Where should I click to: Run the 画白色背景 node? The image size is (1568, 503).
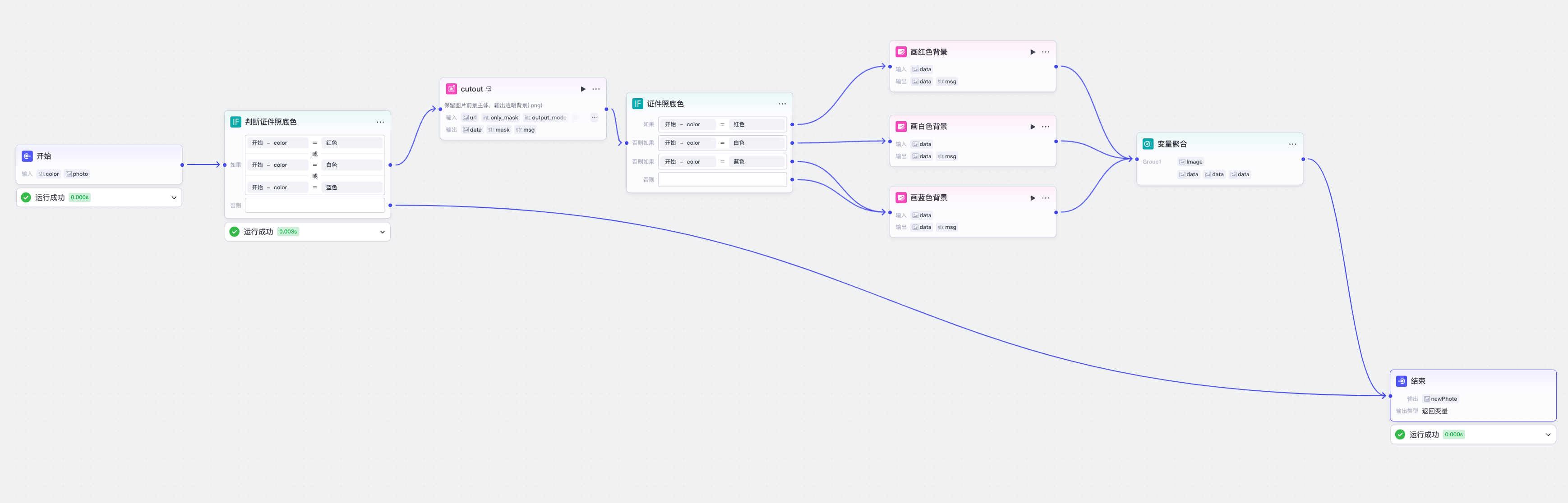[x=1033, y=127]
